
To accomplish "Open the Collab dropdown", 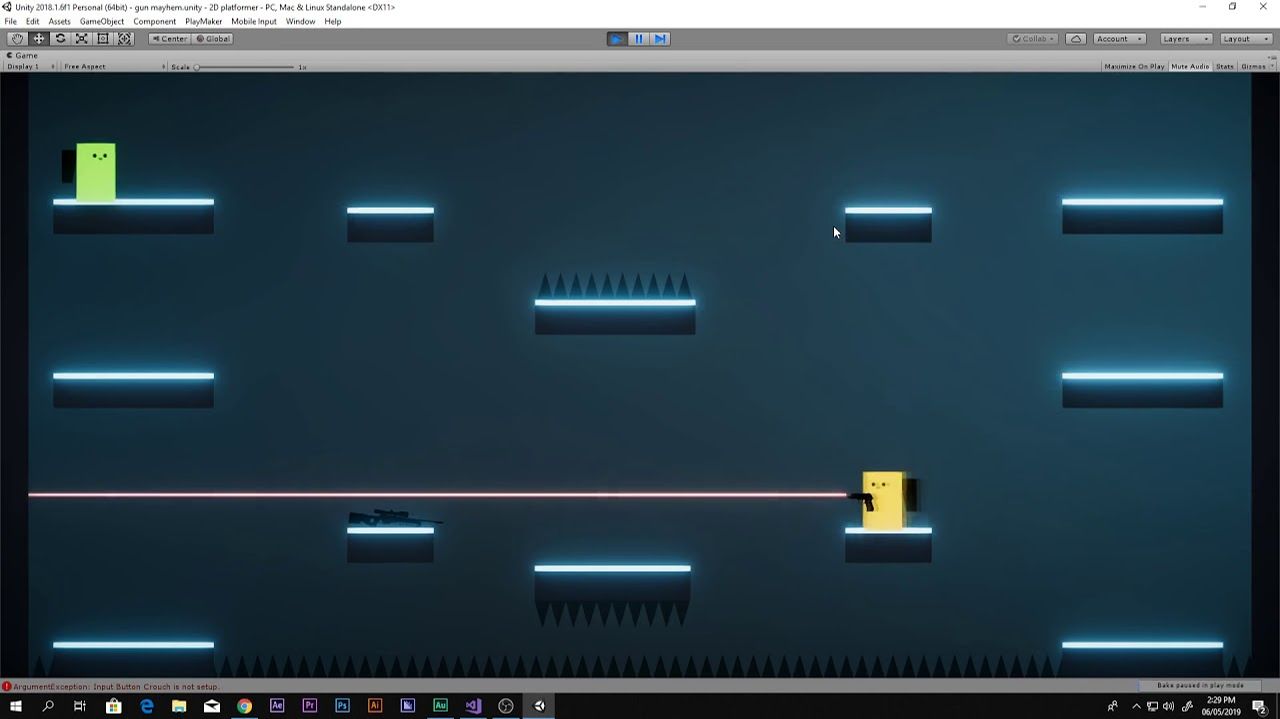I will 1033,39.
